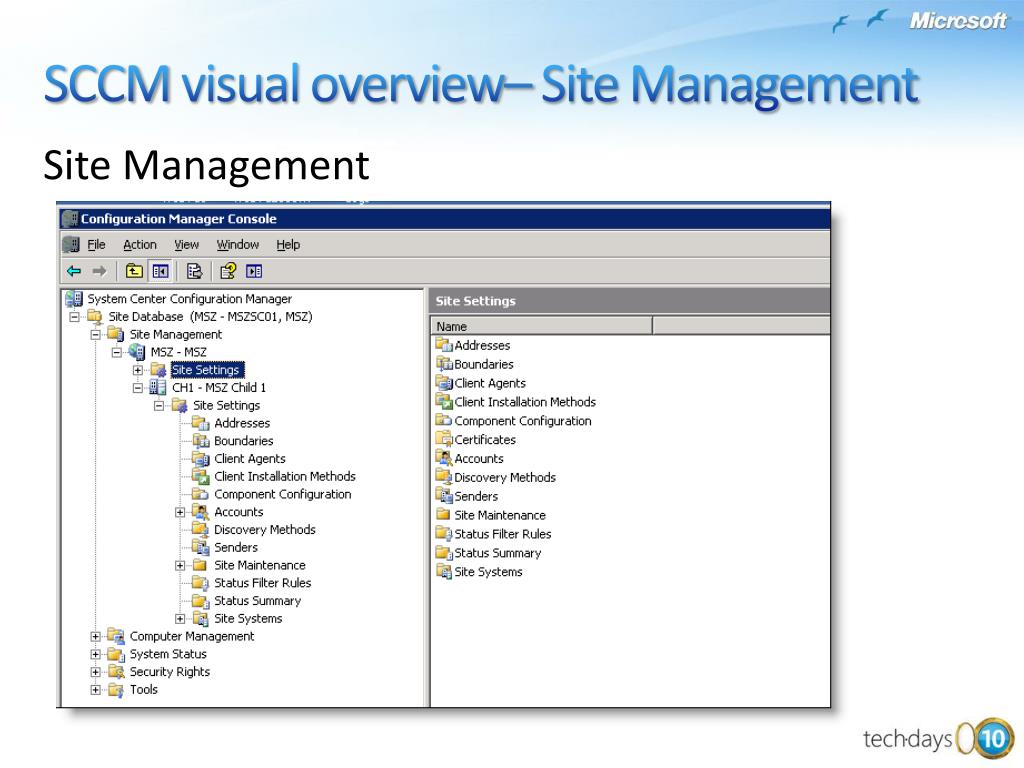Click Discovery Methods icon in right pane
1024x768 pixels.
(x=444, y=477)
